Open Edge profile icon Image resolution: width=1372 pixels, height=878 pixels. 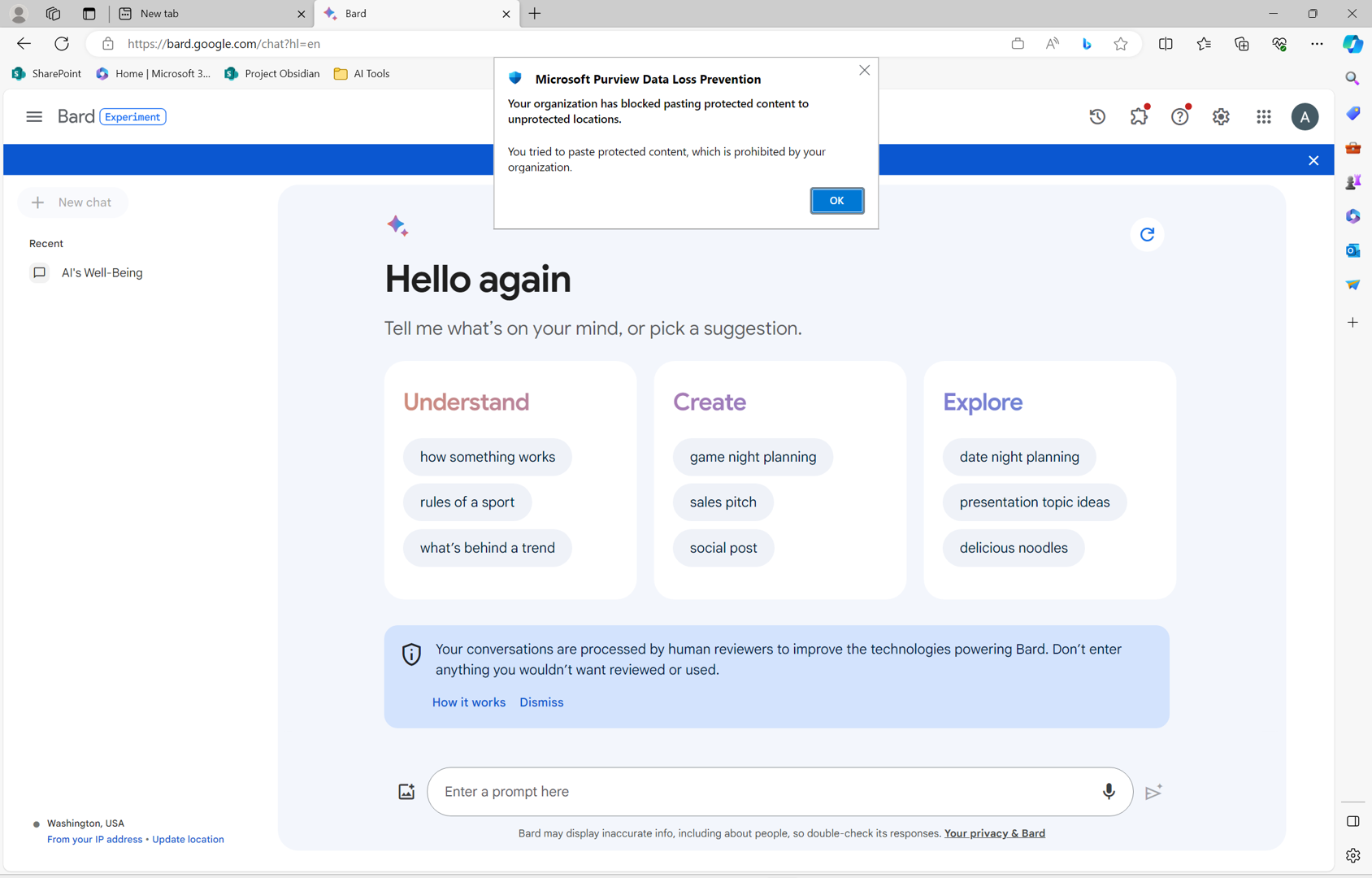tap(19, 14)
